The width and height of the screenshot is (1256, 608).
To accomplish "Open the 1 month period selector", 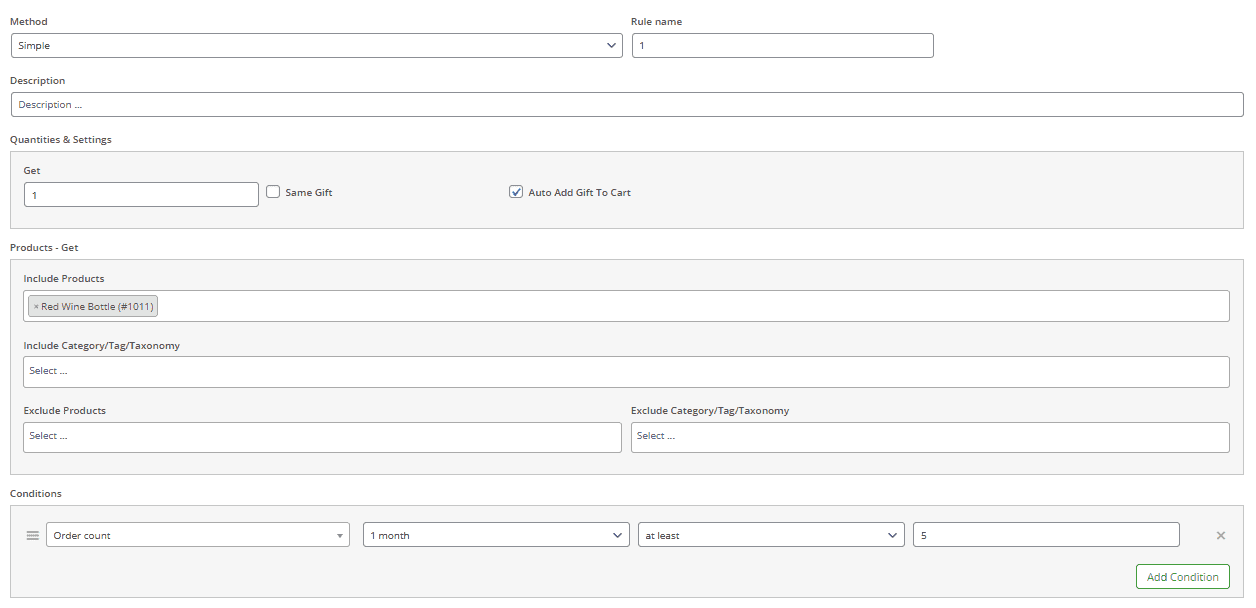I will pos(496,534).
